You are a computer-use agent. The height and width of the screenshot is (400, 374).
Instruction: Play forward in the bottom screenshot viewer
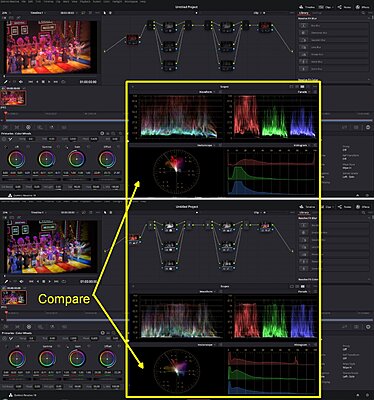49,282
